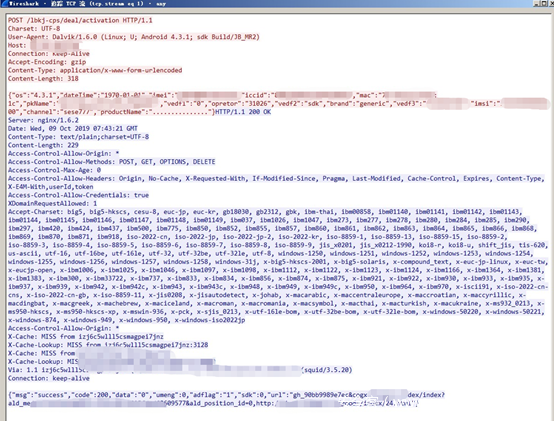Viewport: 554px width, 421px height.
Task: Click the "Connection: keep-alive" response header
Action: point(49,379)
